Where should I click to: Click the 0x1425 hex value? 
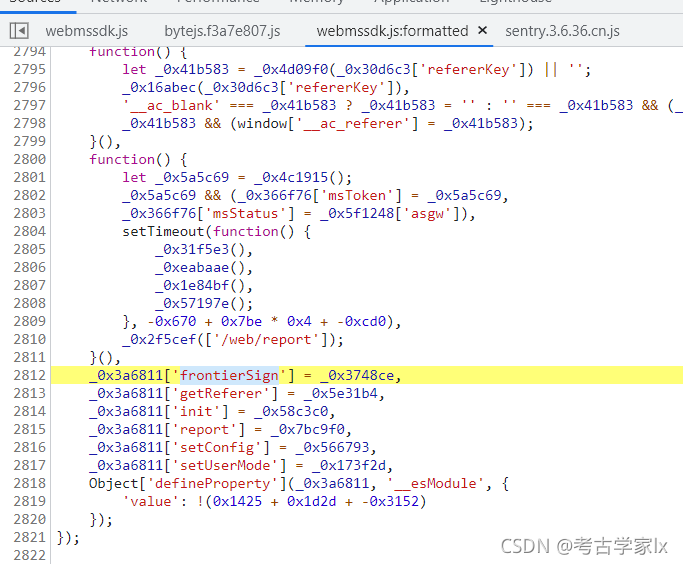237,501
